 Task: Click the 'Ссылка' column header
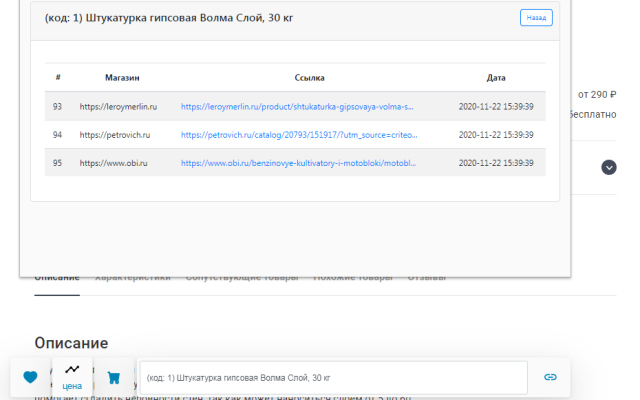pyautogui.click(x=309, y=77)
